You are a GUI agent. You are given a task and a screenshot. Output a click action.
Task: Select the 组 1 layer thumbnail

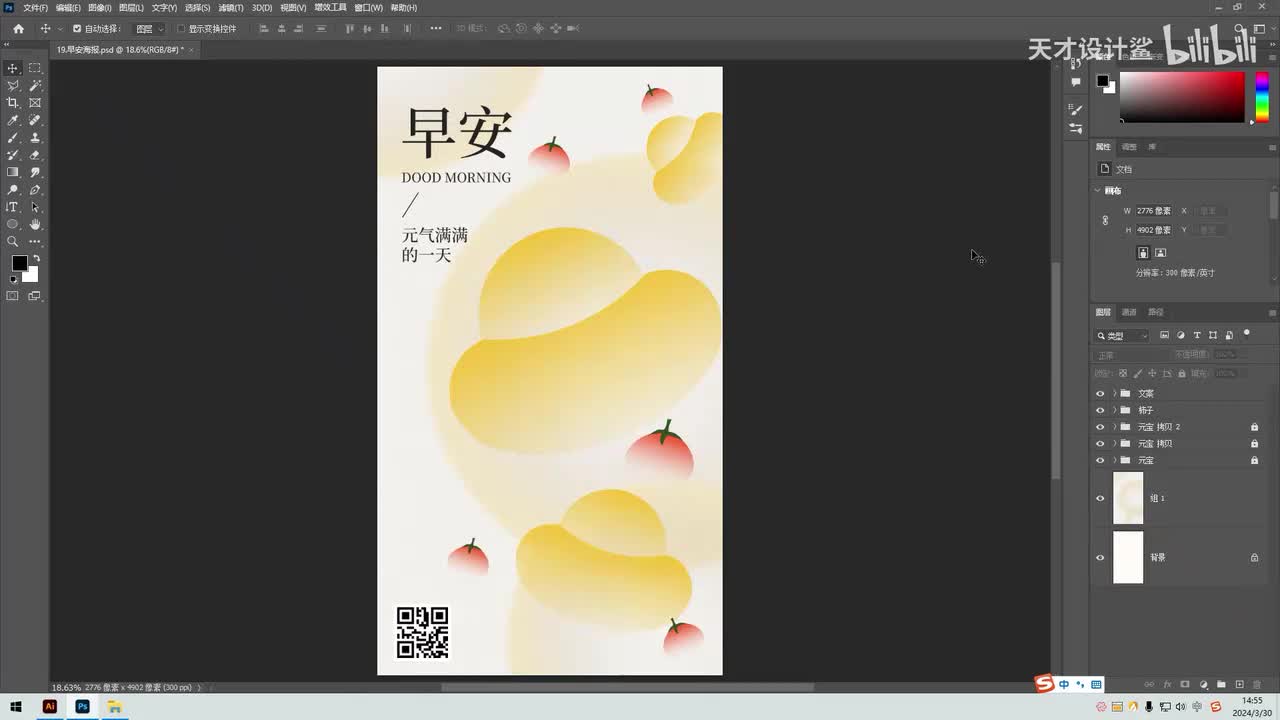click(x=1128, y=498)
